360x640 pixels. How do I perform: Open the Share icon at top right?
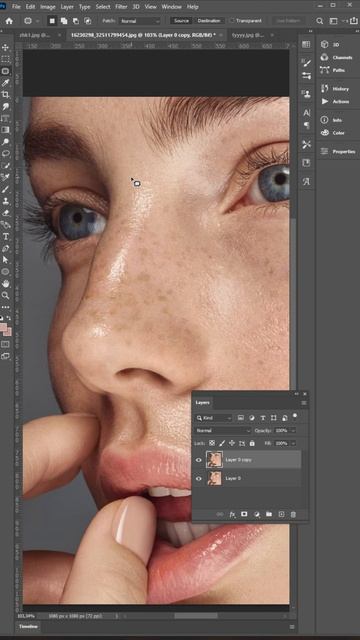click(353, 21)
